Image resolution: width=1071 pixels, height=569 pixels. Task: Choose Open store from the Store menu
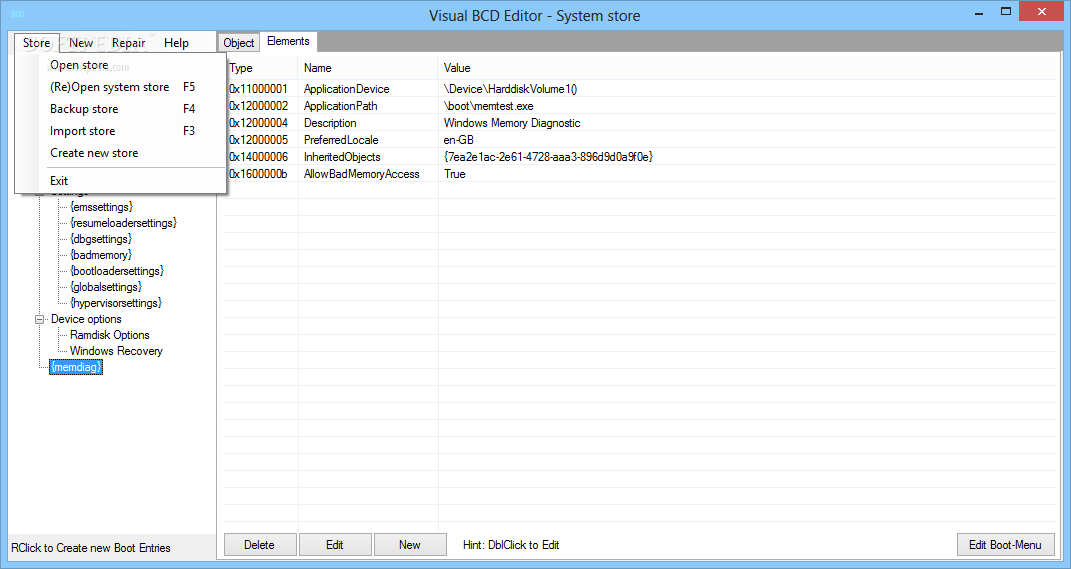click(79, 65)
